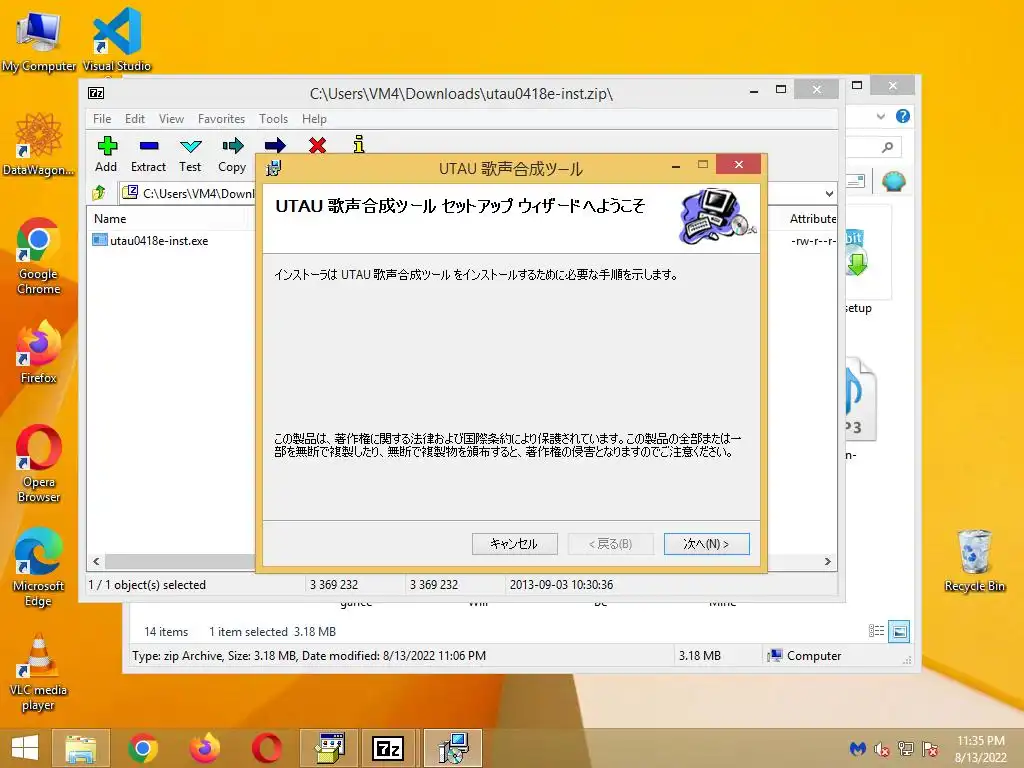Viewport: 1024px width, 768px height.
Task: Click the Windows Start button
Action: tap(25, 748)
